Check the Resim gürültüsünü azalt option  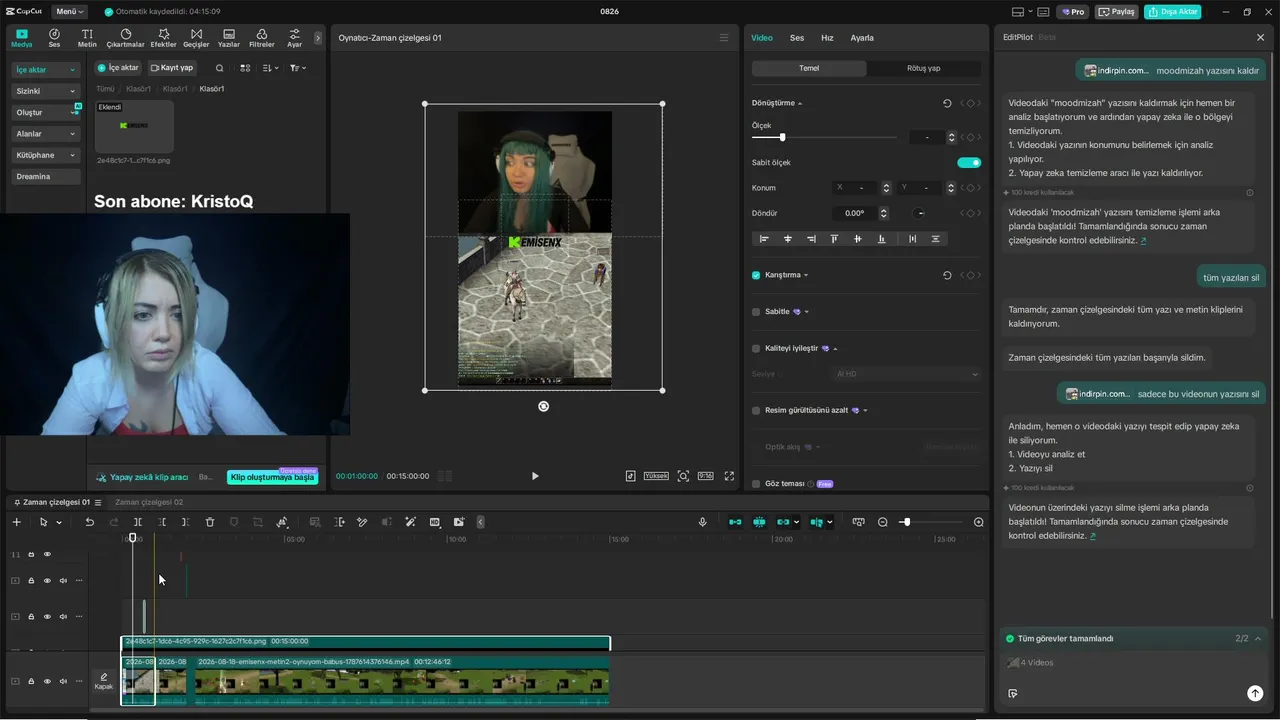756,410
